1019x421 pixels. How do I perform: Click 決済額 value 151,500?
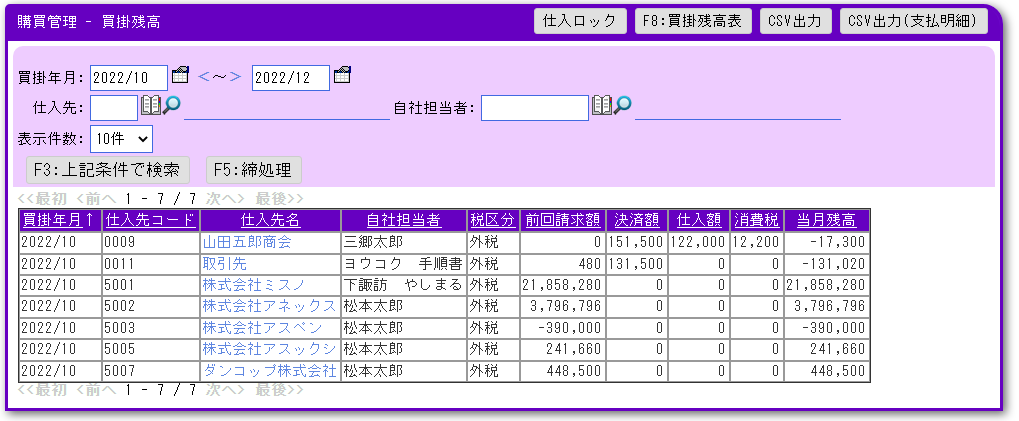point(637,242)
